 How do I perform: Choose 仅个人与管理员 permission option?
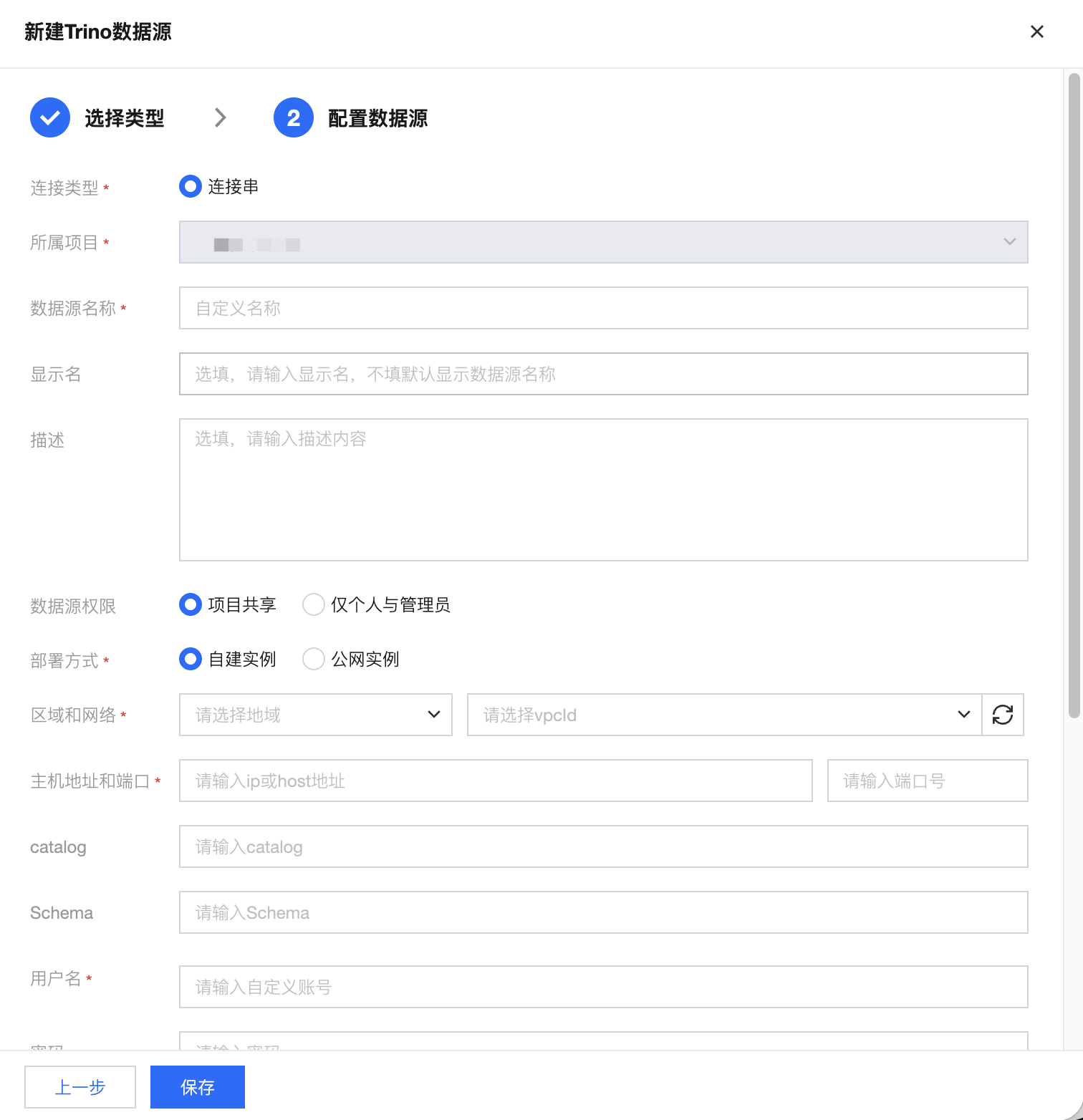tap(314, 605)
